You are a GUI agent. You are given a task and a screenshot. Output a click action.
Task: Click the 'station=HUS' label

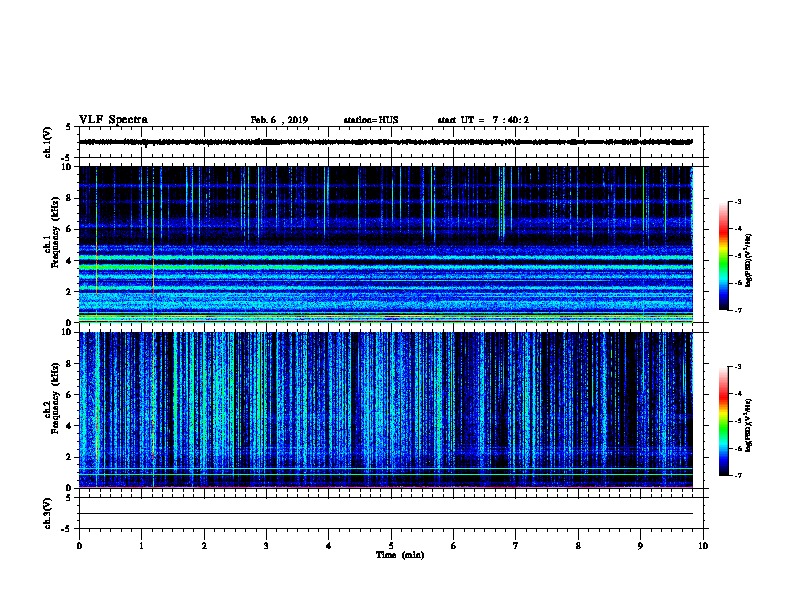coord(371,120)
